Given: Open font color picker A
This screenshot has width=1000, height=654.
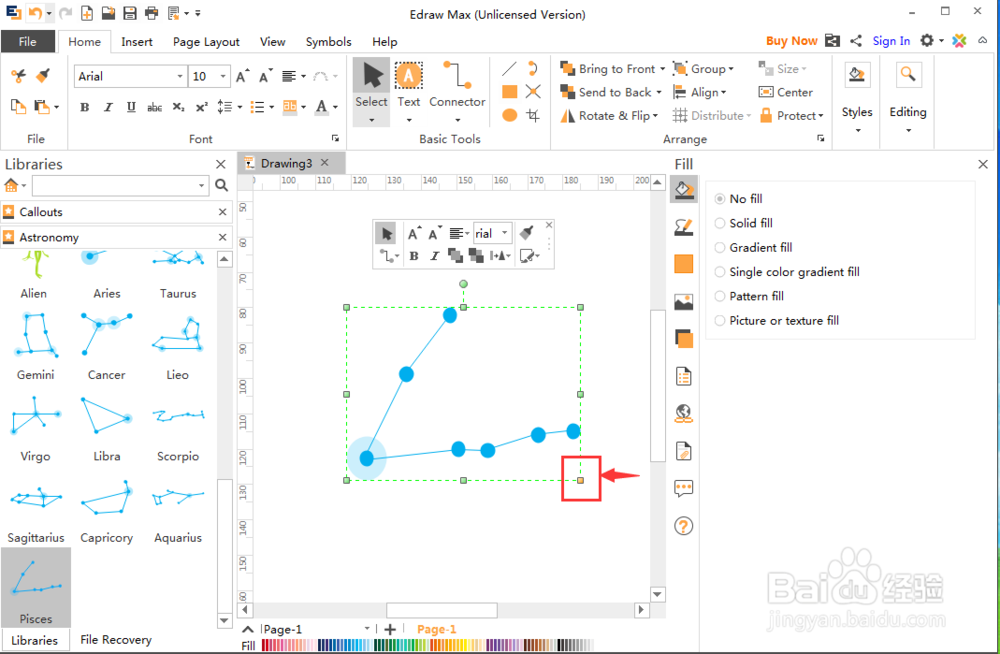Looking at the screenshot, I should click(322, 107).
